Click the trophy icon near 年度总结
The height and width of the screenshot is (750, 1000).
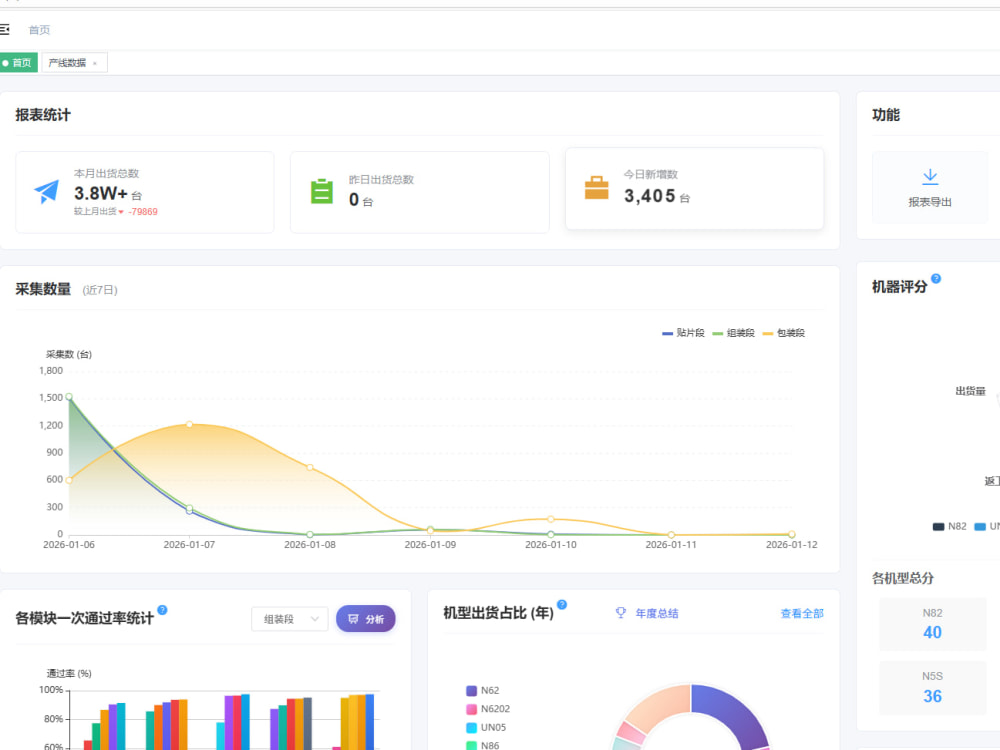[621, 613]
